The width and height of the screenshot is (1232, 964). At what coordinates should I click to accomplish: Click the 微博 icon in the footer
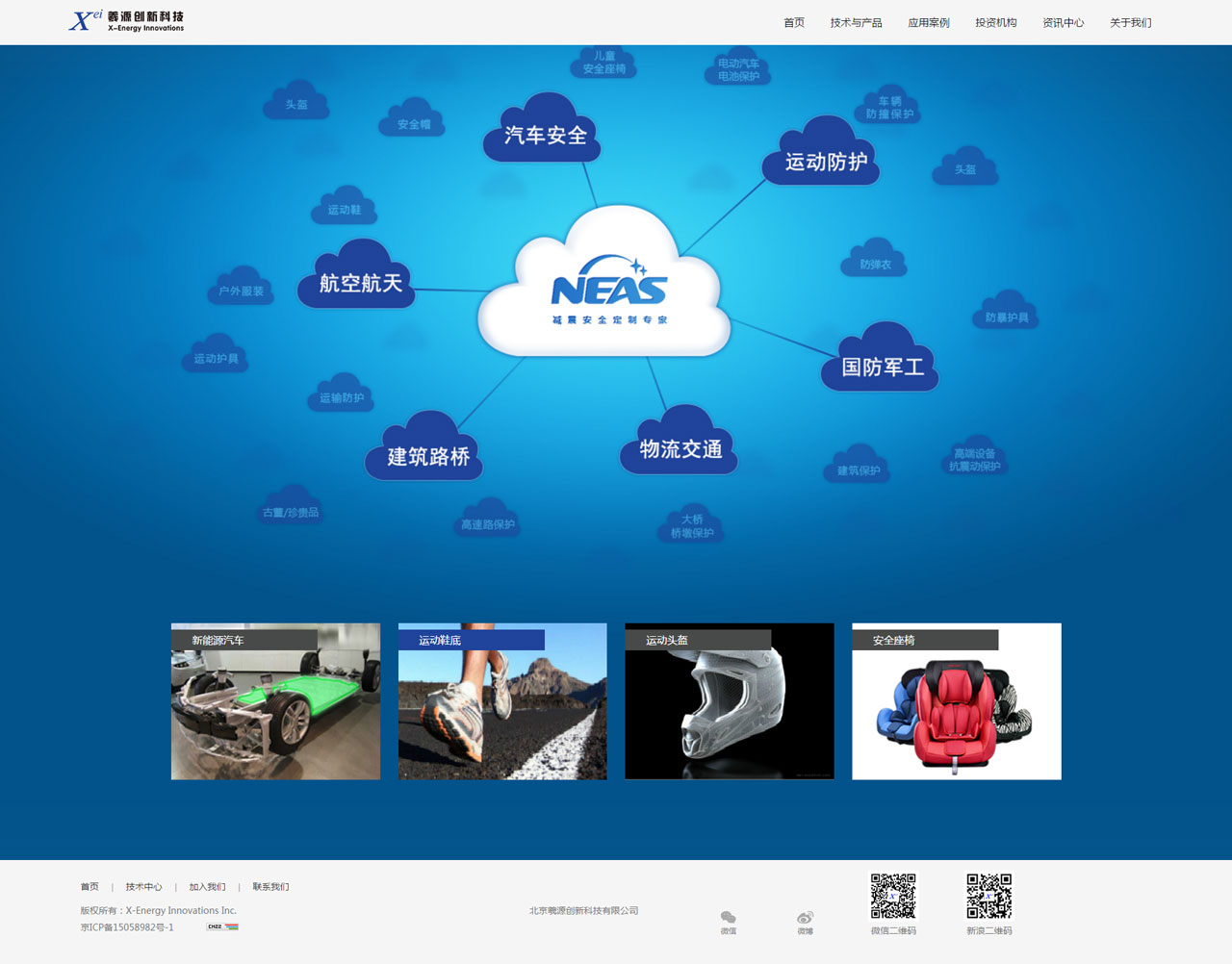(806, 918)
